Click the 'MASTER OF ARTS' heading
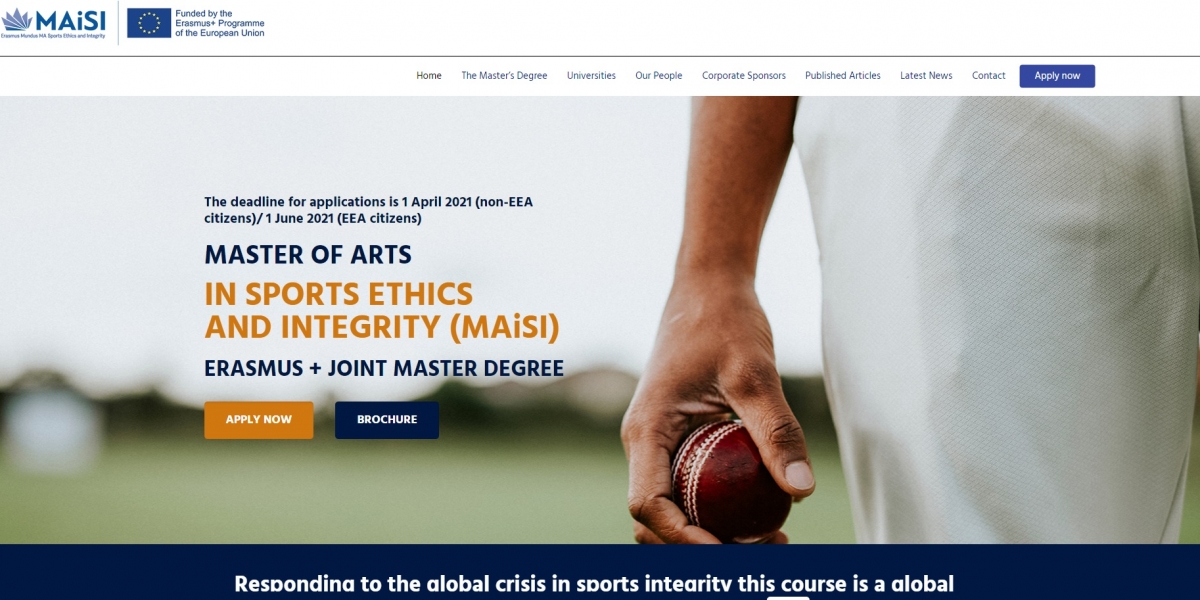This screenshot has height=600, width=1200. coord(308,255)
